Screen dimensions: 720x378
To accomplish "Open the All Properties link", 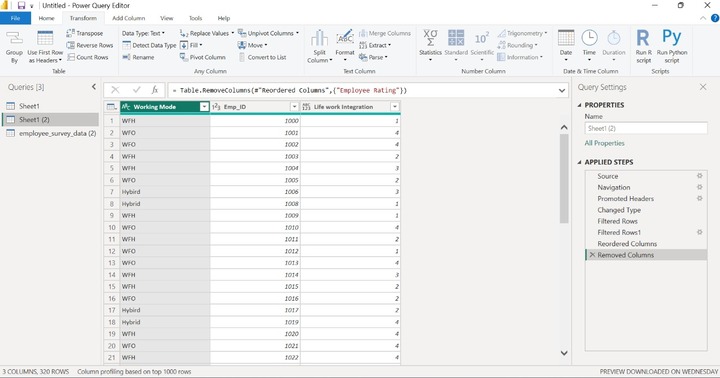I will (x=604, y=143).
